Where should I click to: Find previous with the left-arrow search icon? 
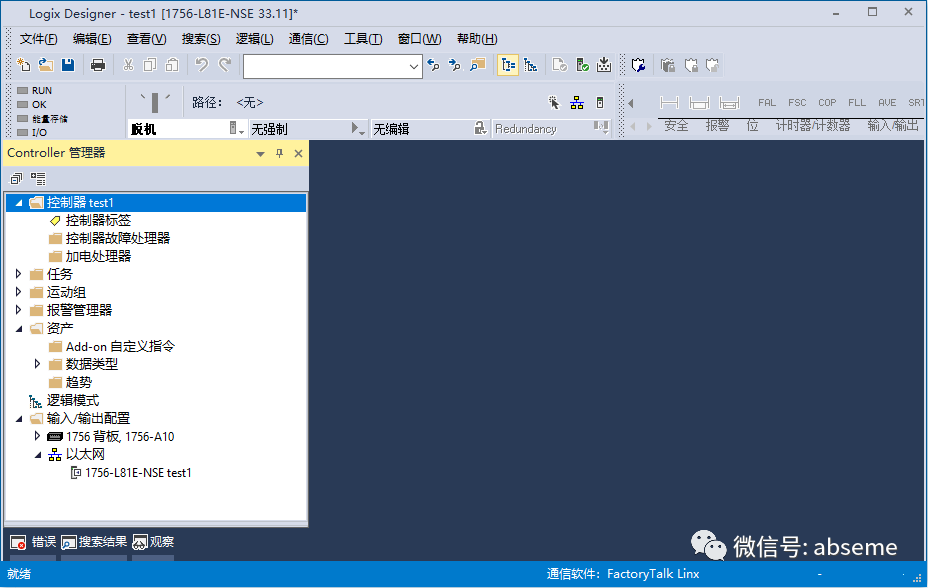pos(433,65)
